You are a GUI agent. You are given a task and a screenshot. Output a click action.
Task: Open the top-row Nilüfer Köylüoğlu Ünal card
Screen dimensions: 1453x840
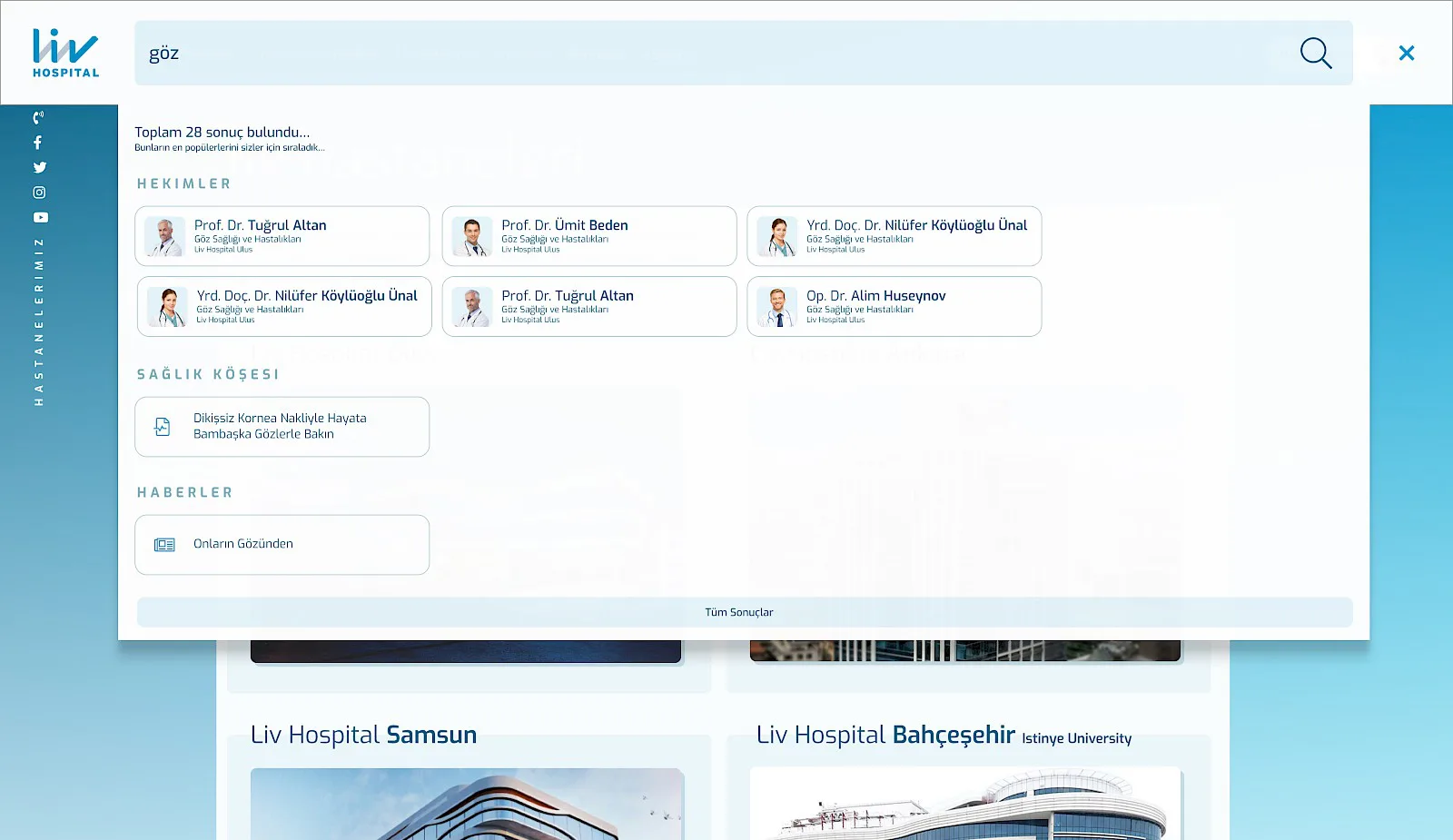(x=895, y=236)
